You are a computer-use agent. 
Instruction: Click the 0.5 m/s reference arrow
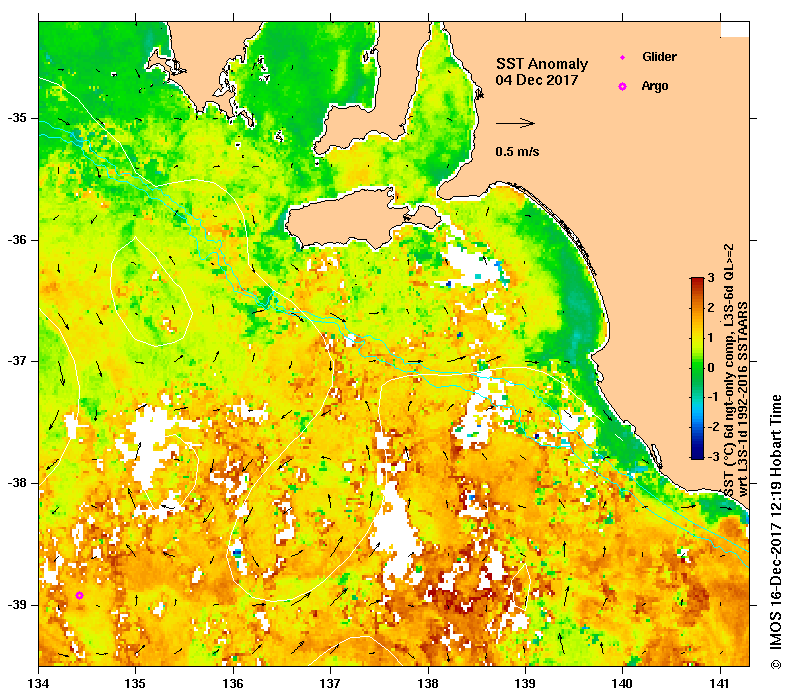[x=515, y=123]
